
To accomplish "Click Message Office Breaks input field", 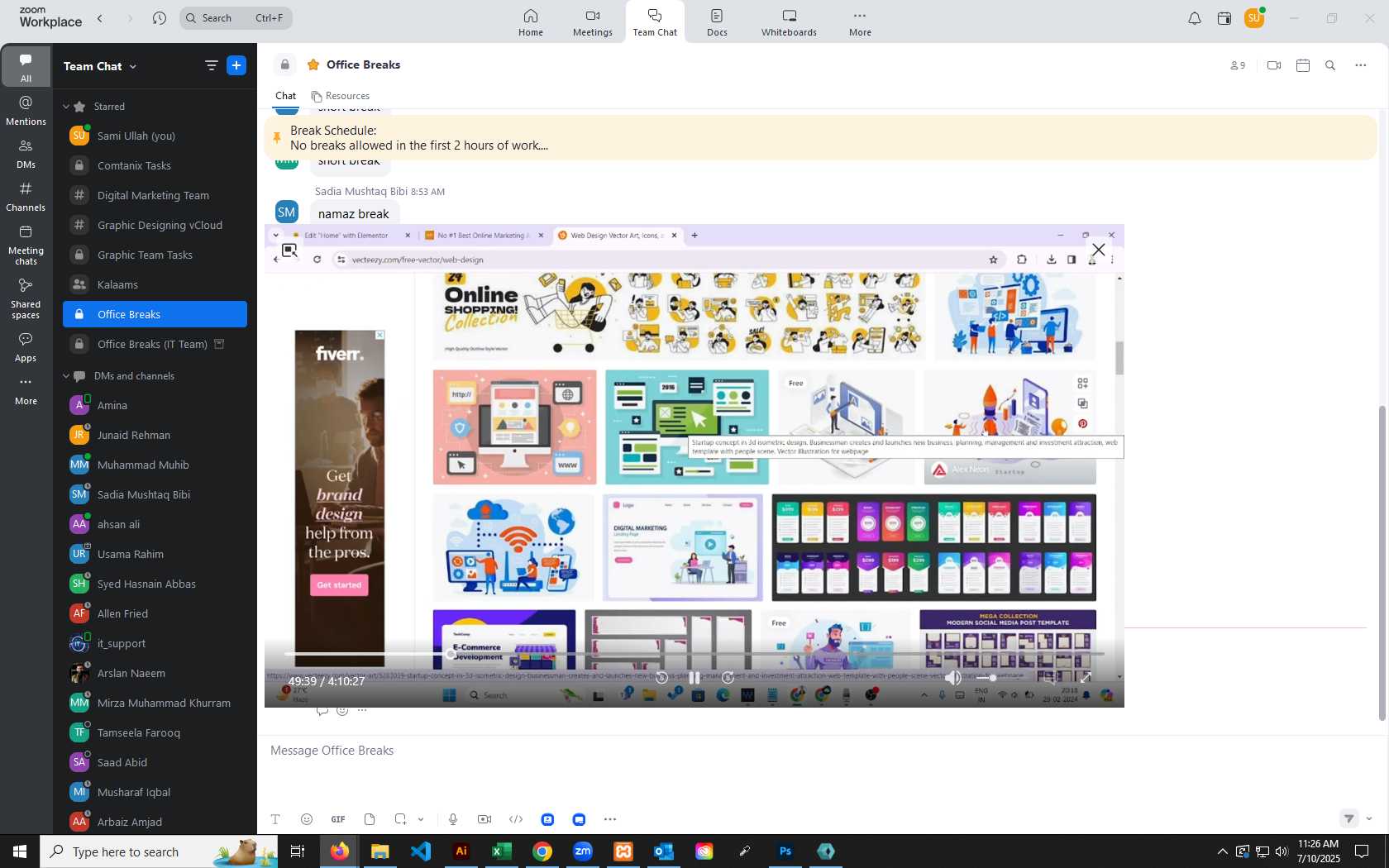I will coord(819,751).
